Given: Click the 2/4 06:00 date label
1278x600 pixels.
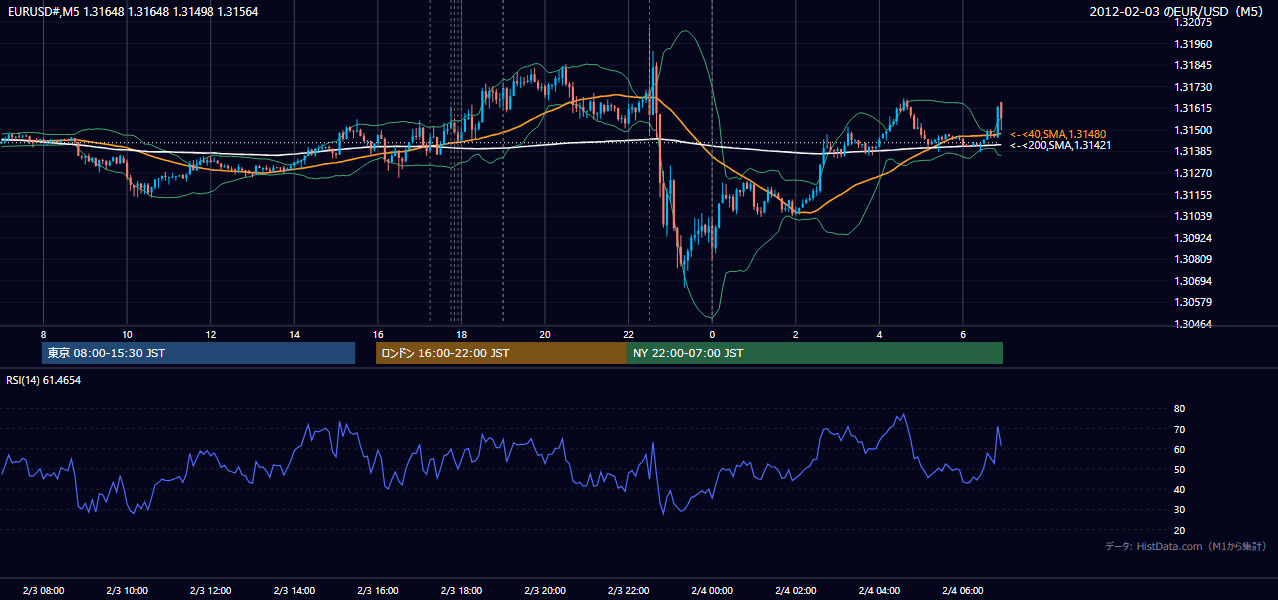Looking at the screenshot, I should pyautogui.click(x=962, y=591).
